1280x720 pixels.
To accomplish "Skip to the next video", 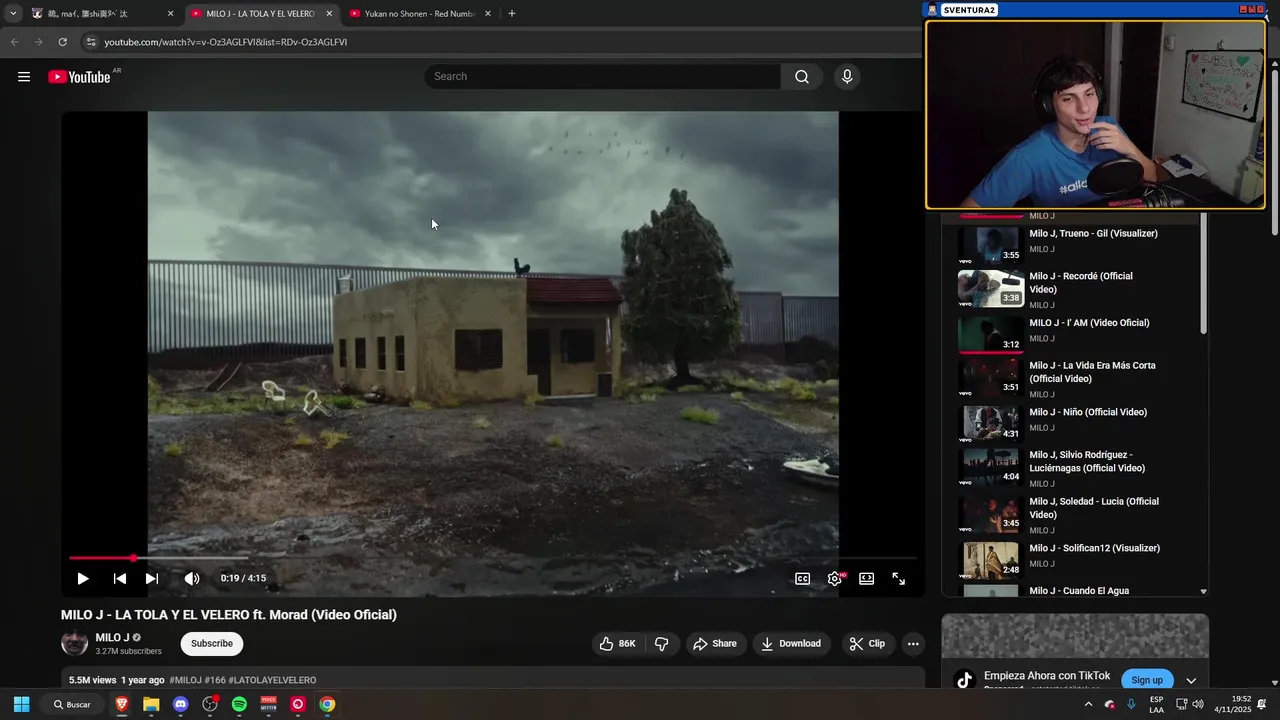I will [152, 578].
